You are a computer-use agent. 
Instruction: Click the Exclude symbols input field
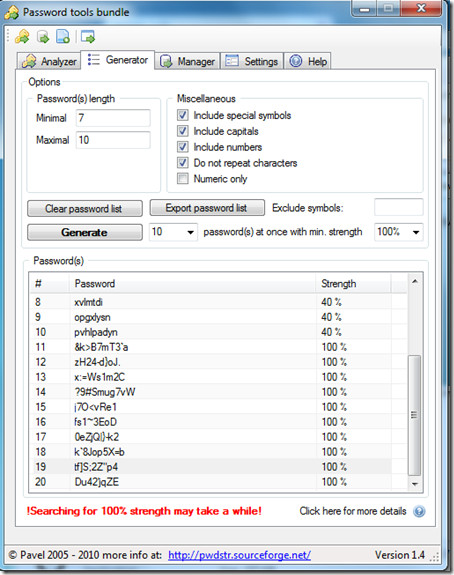(399, 207)
